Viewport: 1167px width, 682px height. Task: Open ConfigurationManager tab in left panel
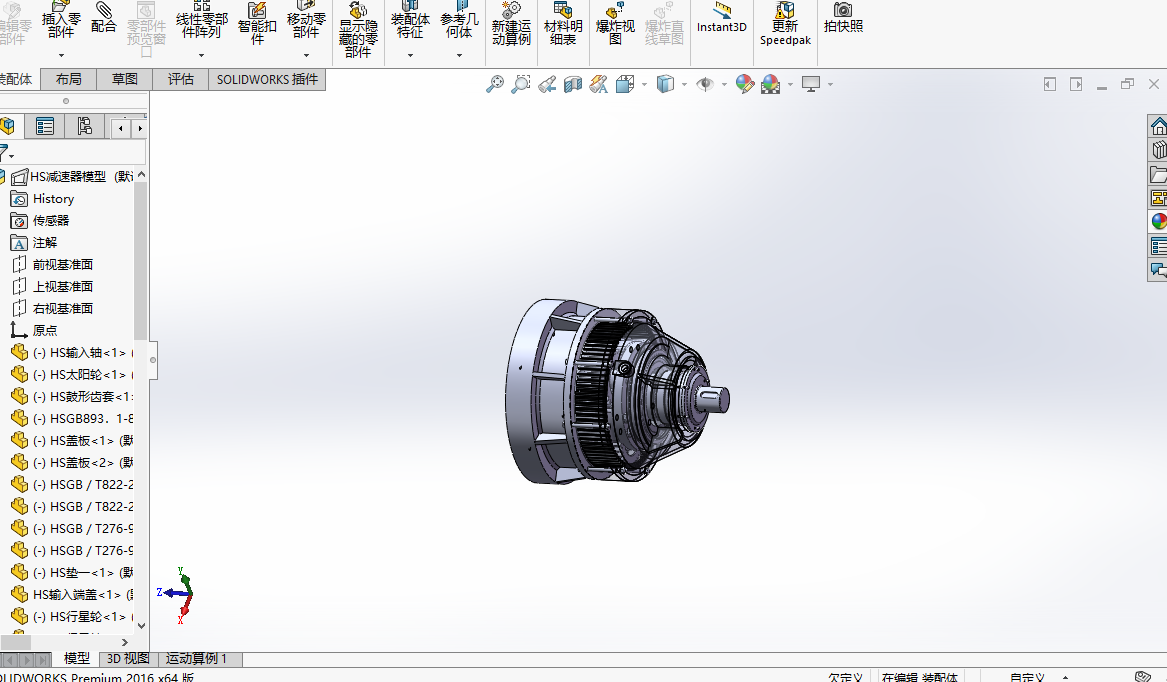pos(84,127)
